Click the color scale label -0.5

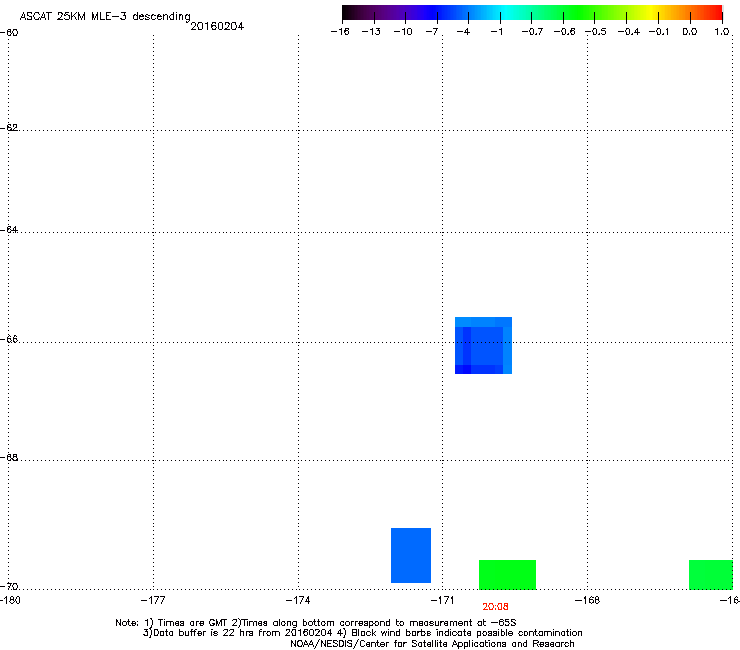pyautogui.click(x=596, y=32)
